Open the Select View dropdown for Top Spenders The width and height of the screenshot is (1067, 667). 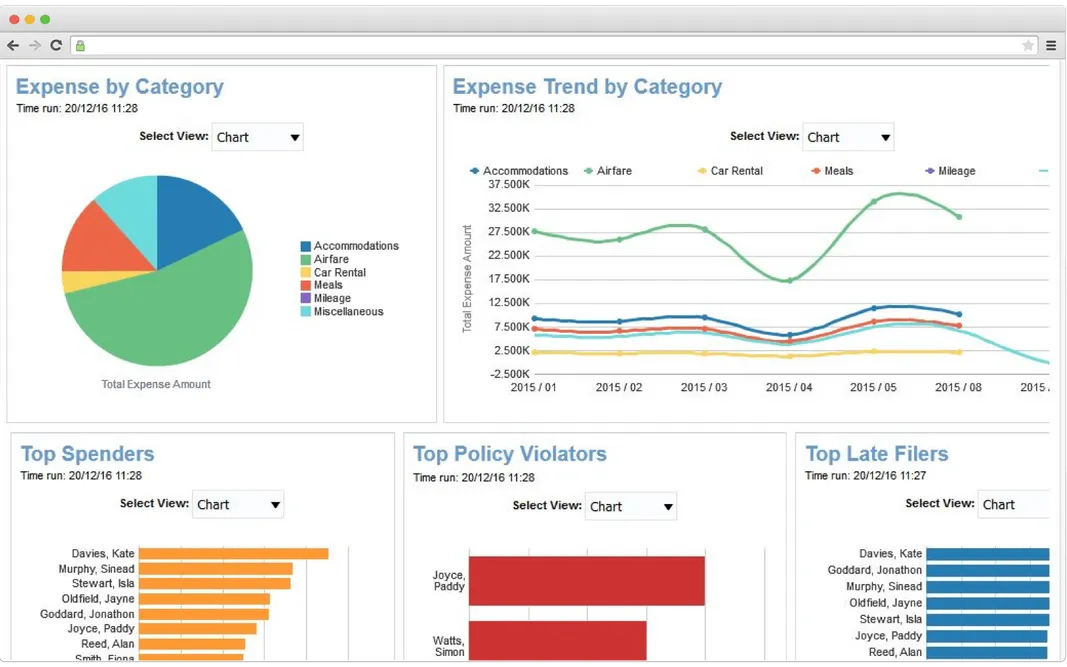pos(238,504)
